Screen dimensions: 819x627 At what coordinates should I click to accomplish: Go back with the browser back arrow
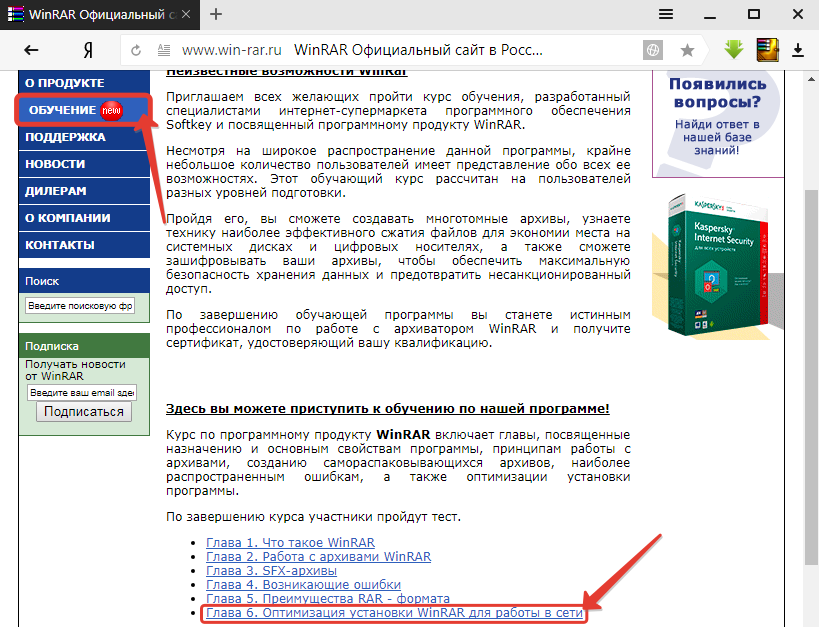(31, 50)
